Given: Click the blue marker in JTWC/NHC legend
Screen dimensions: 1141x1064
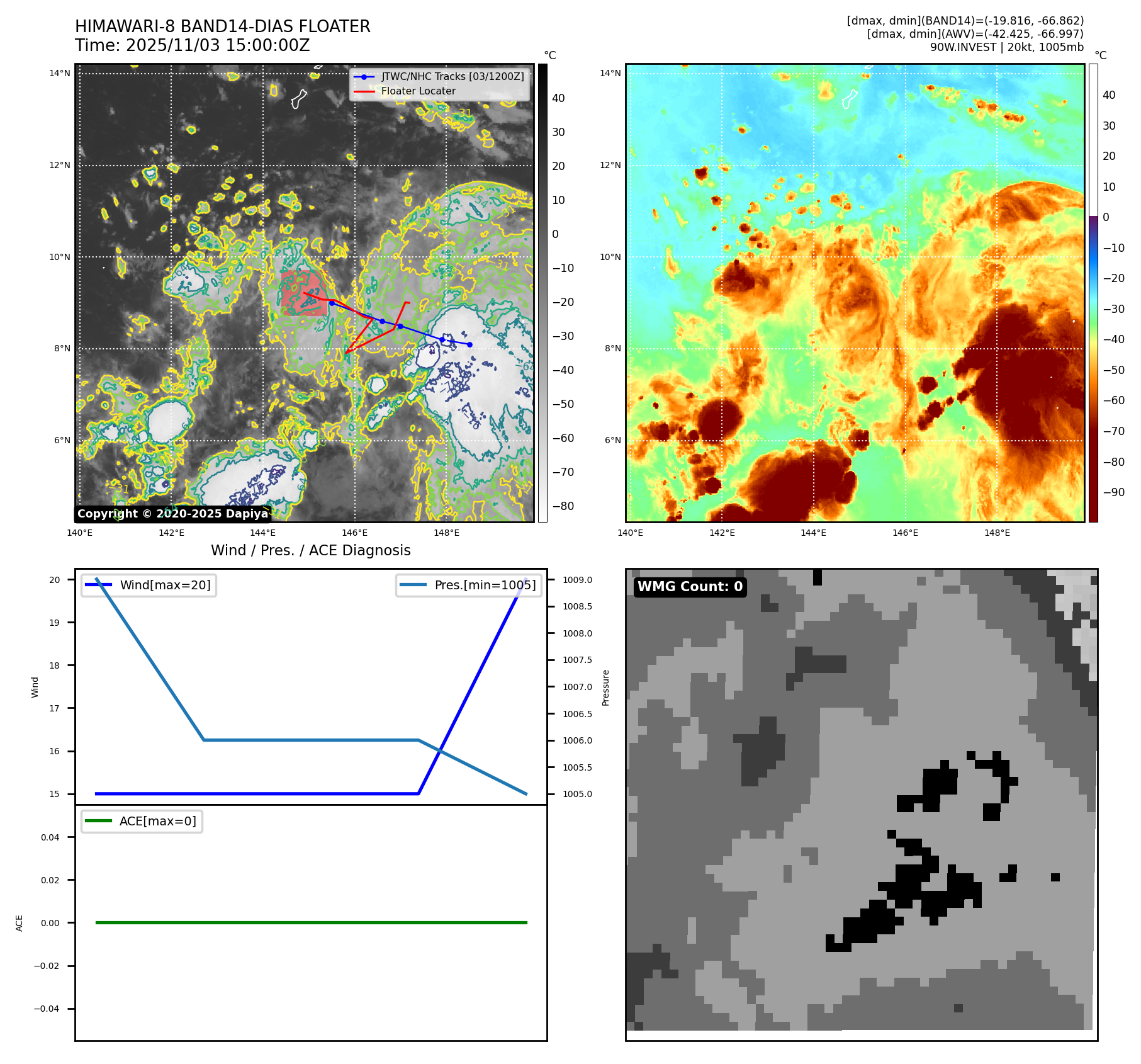Looking at the screenshot, I should click(x=364, y=77).
